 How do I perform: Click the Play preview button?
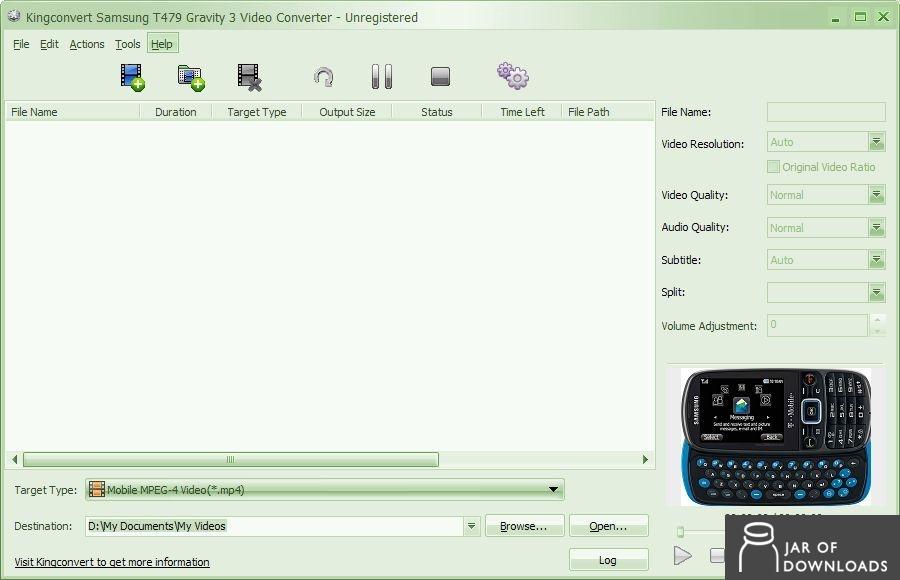click(x=682, y=555)
